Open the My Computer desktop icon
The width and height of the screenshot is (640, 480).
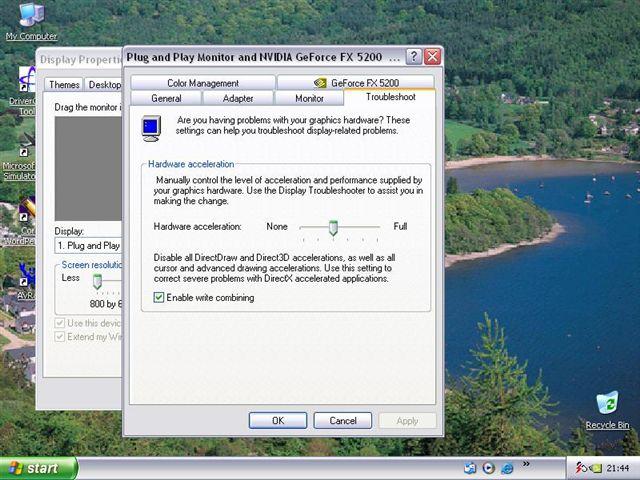tap(31, 17)
